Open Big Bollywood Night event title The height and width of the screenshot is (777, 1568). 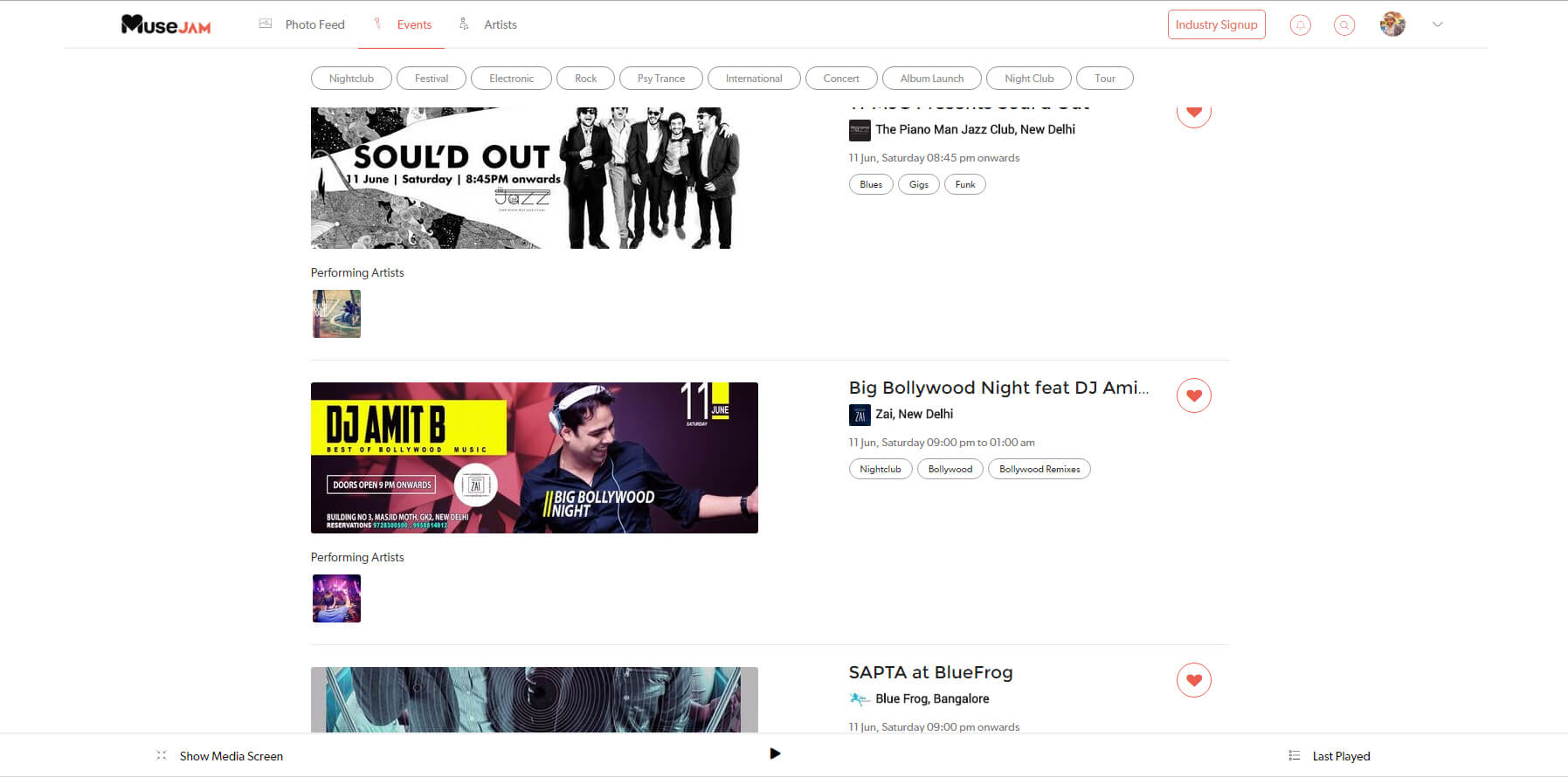point(998,388)
